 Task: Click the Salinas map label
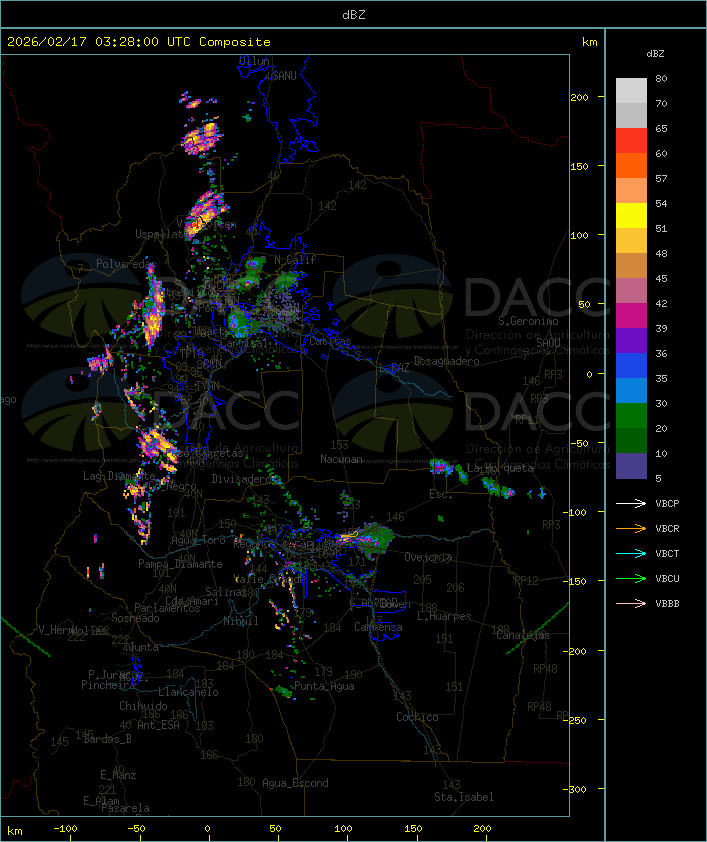click(227, 591)
